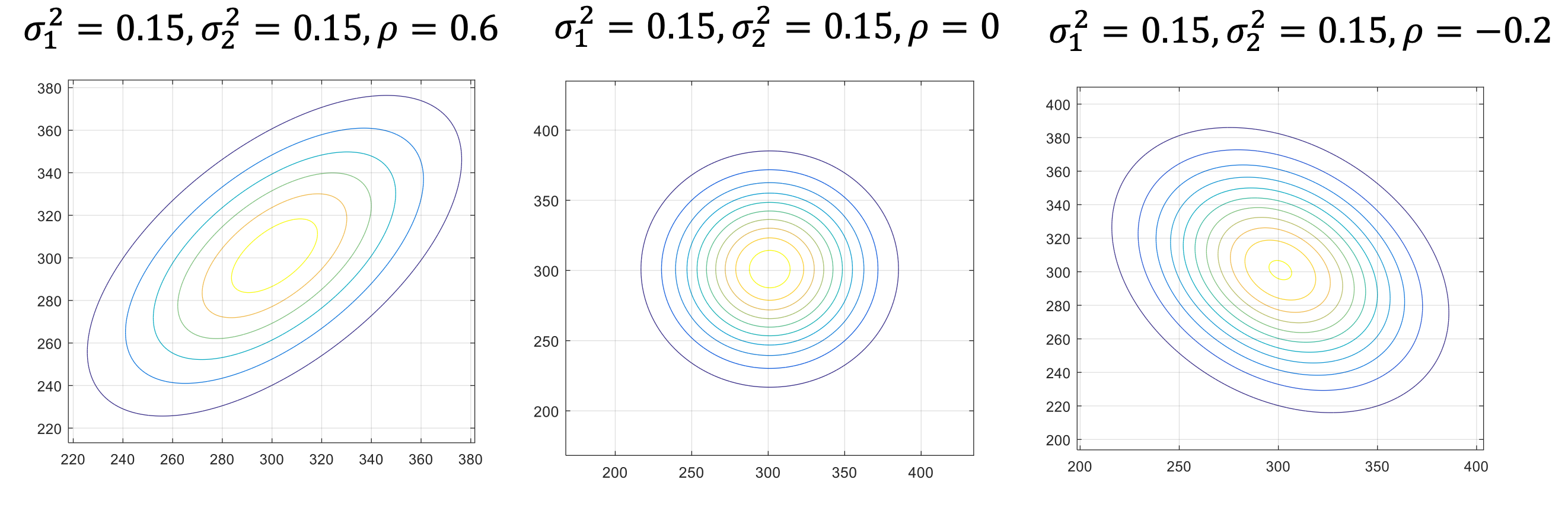Click x-axis tick label 220 in left plot
1568x508 pixels.
73,460
